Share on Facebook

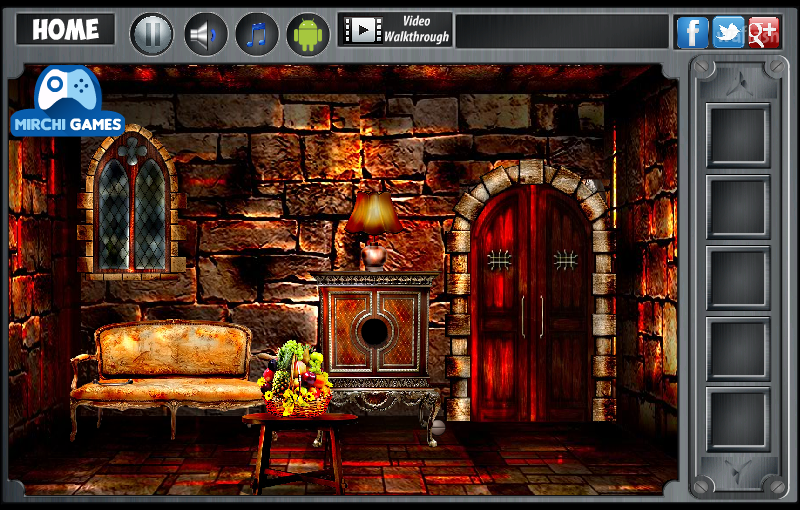[692, 32]
